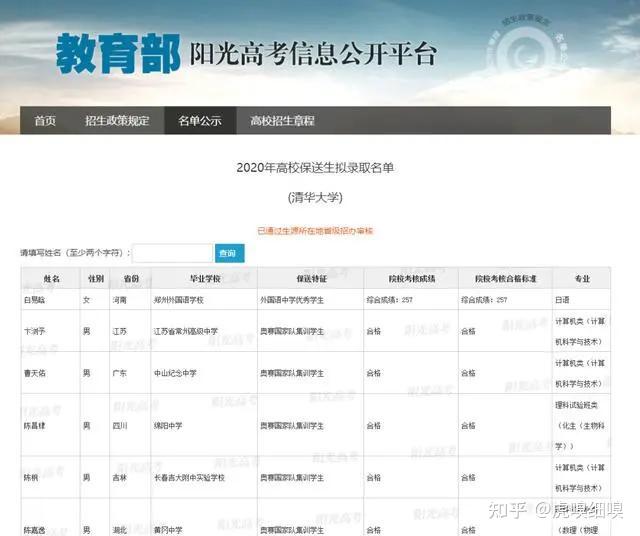The image size is (640, 536).
Task: Click the 专业 column header
Action: tap(582, 279)
